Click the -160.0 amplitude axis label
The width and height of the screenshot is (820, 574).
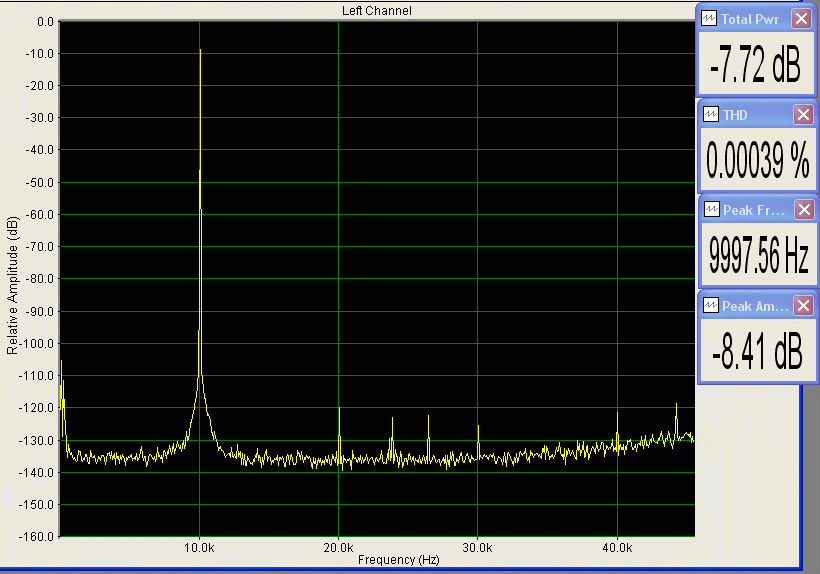tap(37, 537)
